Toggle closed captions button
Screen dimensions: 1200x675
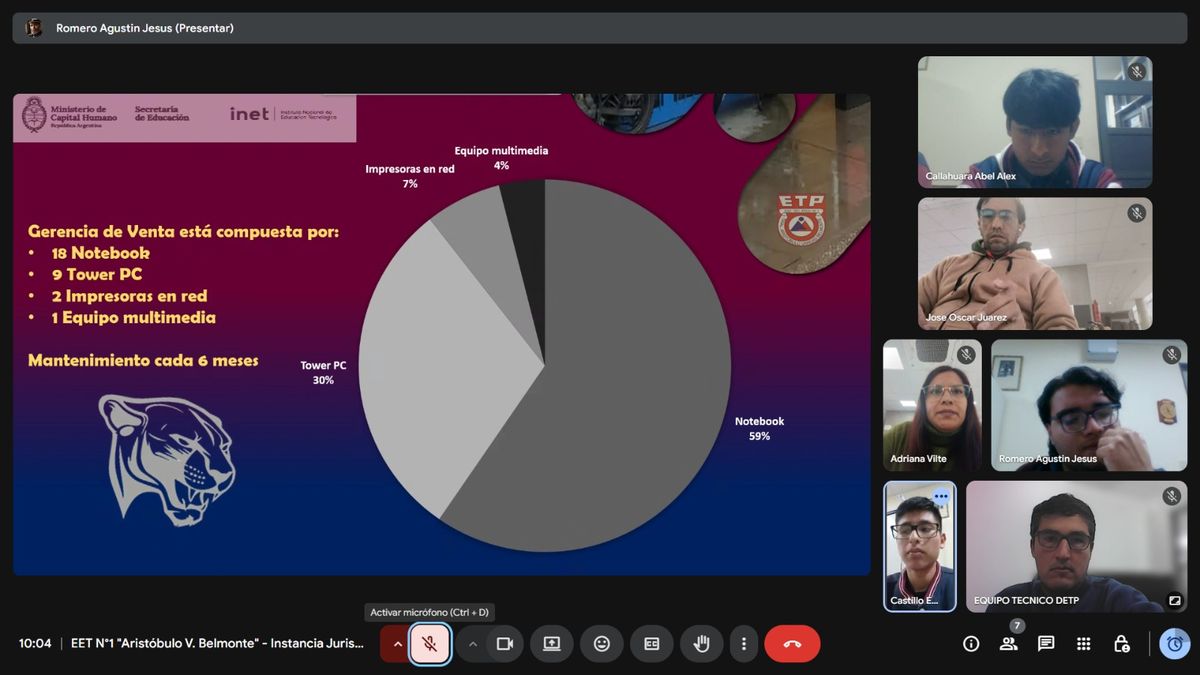[652, 644]
